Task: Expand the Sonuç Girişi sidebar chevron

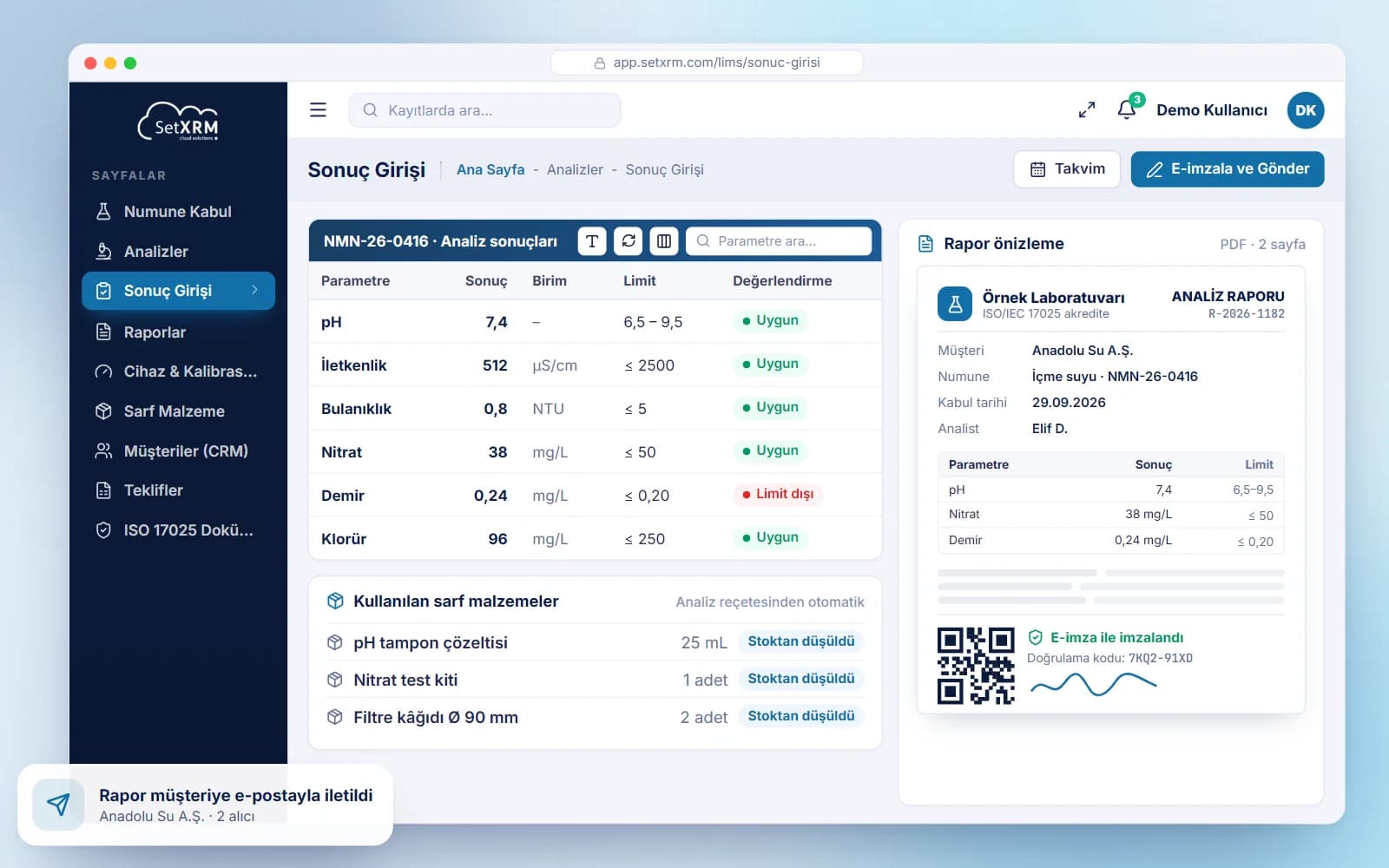Action: click(x=254, y=290)
